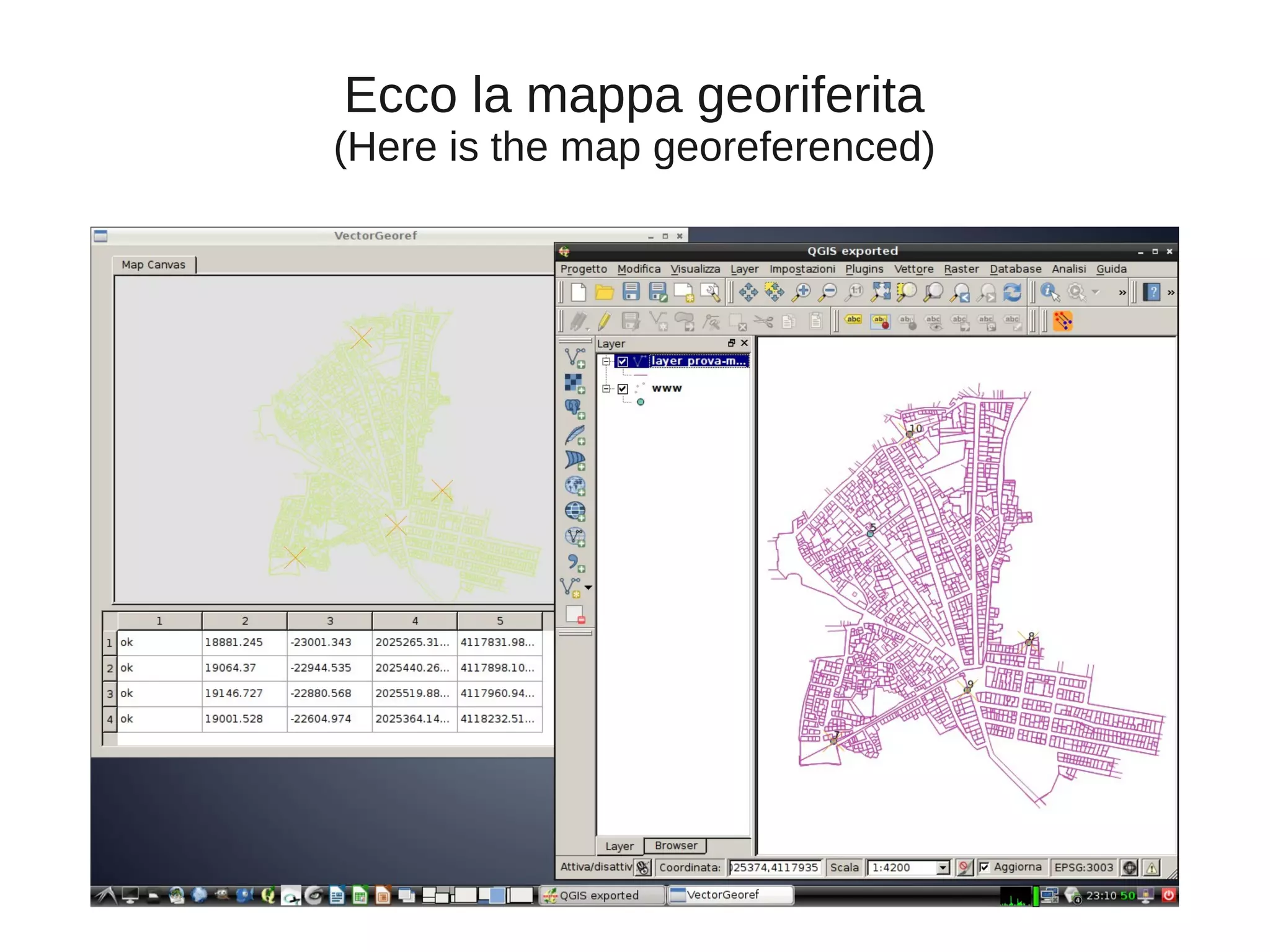Save project using the floppy disk icon

(x=631, y=292)
